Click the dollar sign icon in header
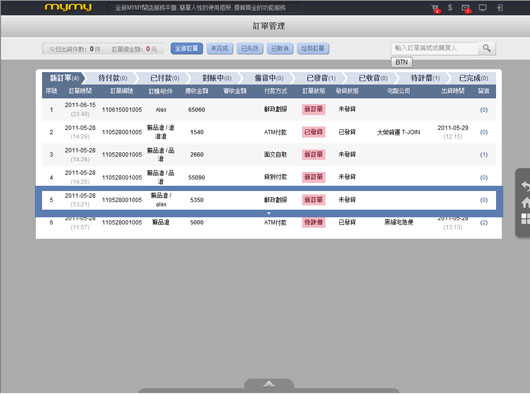Viewport: 530px width, 394px height. (450, 8)
